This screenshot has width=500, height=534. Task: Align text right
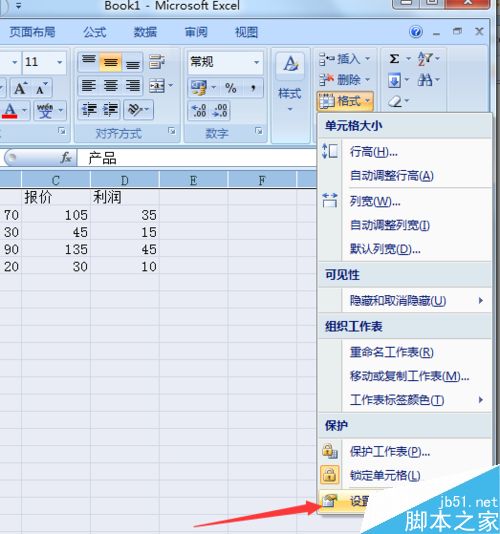(x=132, y=86)
